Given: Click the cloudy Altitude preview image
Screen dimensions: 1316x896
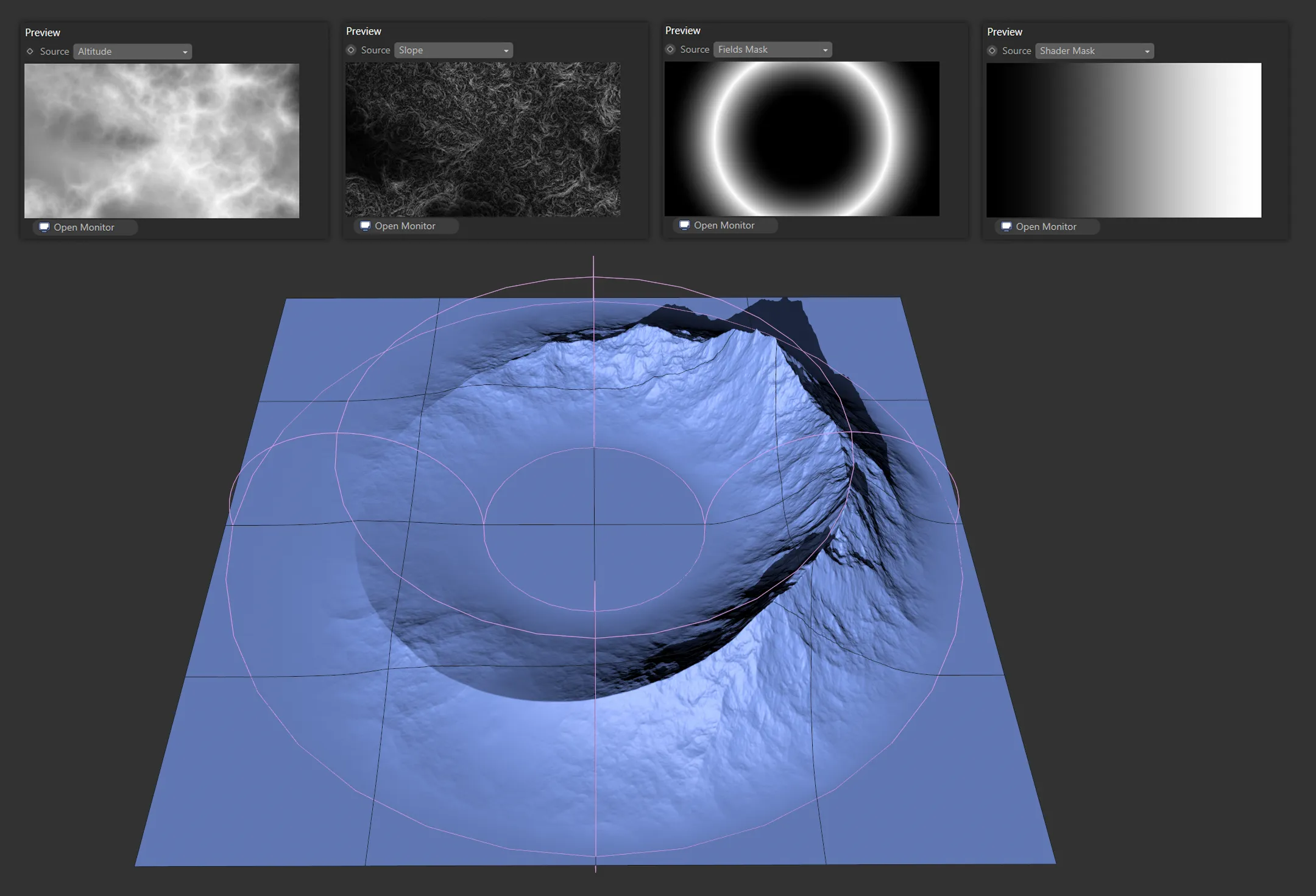Looking at the screenshot, I should tap(161, 141).
